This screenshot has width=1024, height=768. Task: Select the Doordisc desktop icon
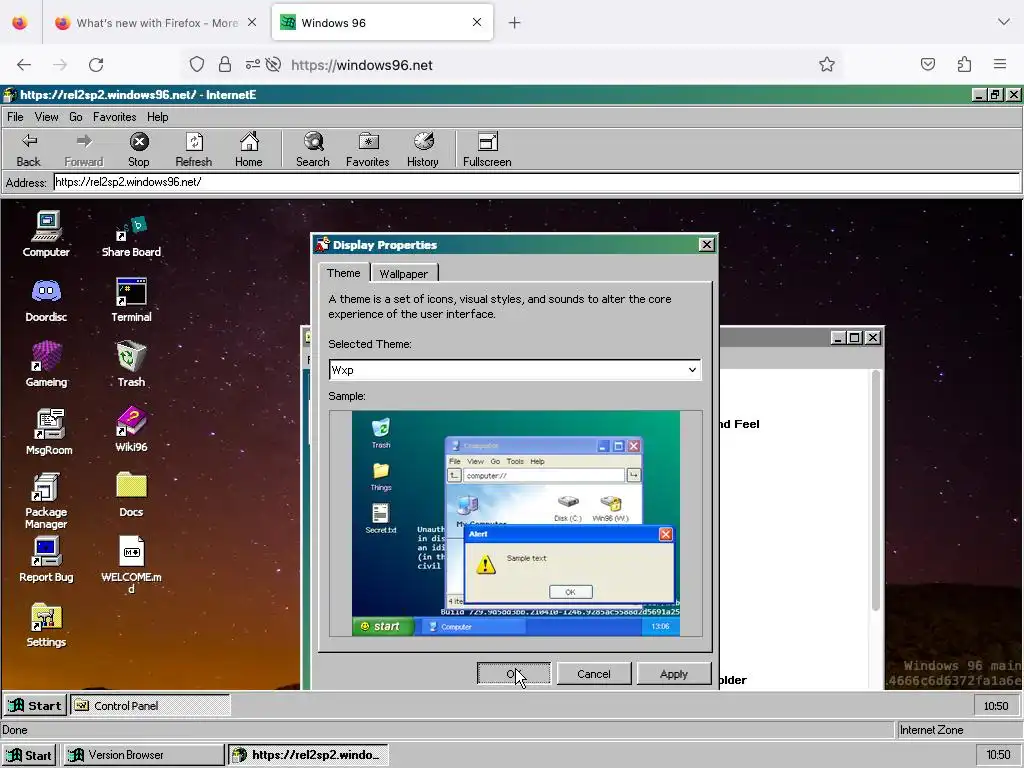[46, 300]
